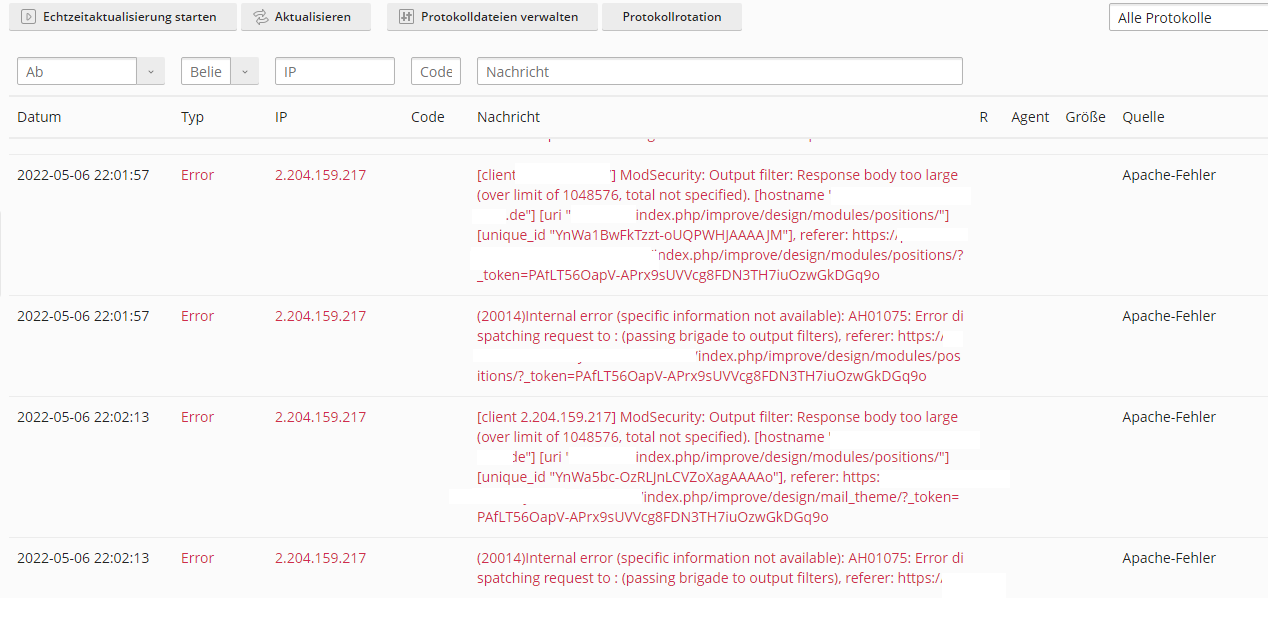Image resolution: width=1268 pixels, height=618 pixels.
Task: Click the first 22:01:57 timestamp entry
Action: tap(83, 175)
